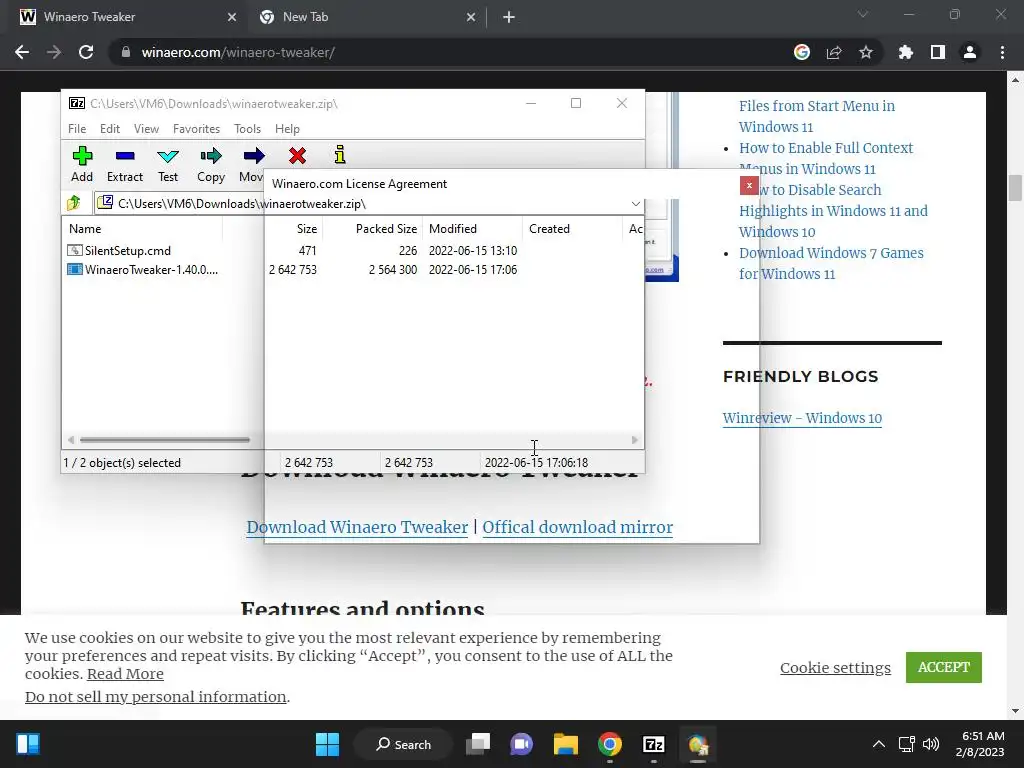The height and width of the screenshot is (768, 1024).
Task: Open Cookie settings link
Action: 835,667
